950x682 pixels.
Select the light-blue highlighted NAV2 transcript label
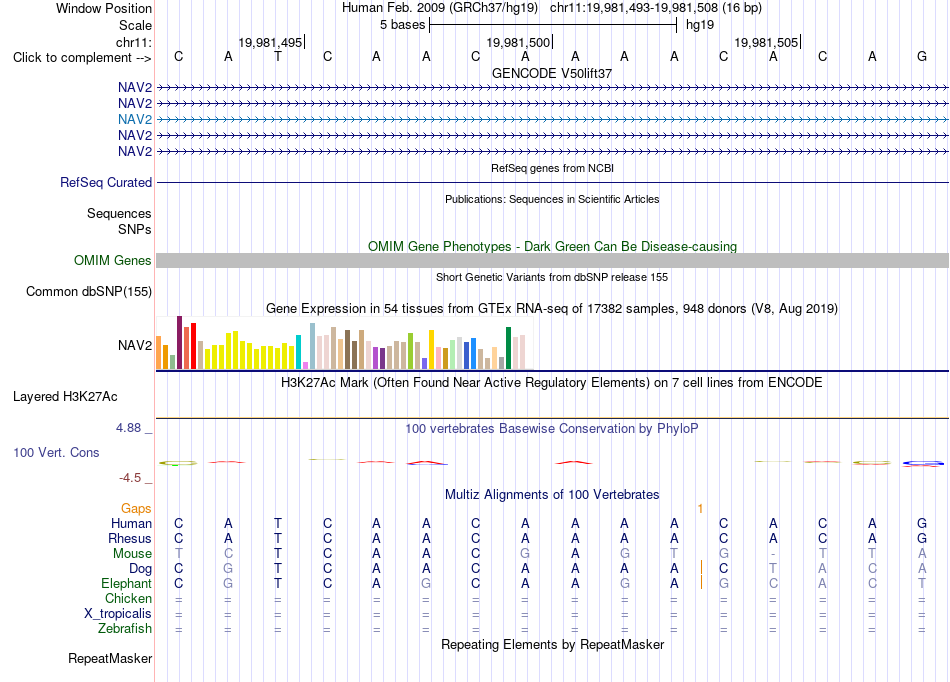tap(135, 119)
